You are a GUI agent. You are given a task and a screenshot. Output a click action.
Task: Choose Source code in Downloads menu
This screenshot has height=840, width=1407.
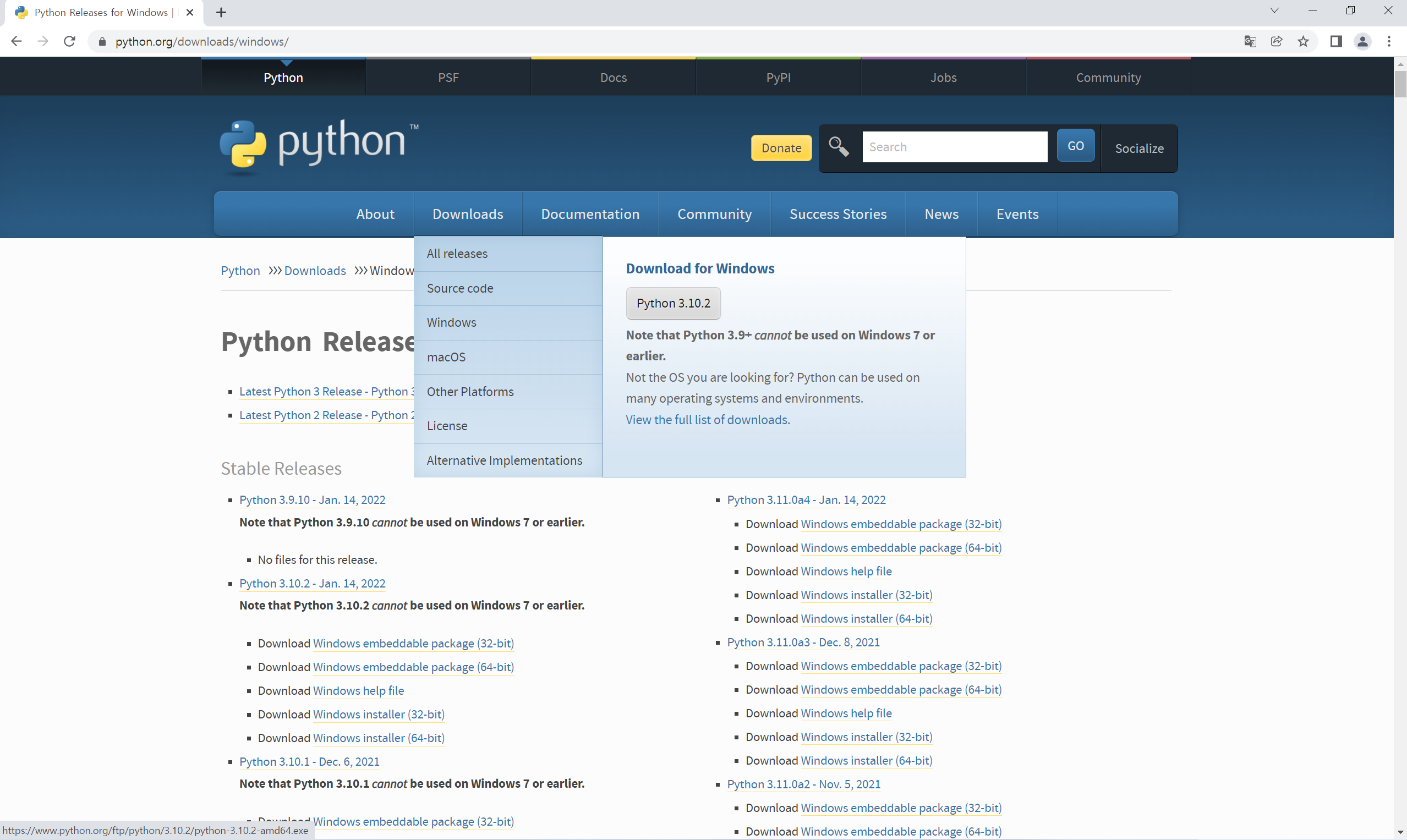(x=508, y=289)
